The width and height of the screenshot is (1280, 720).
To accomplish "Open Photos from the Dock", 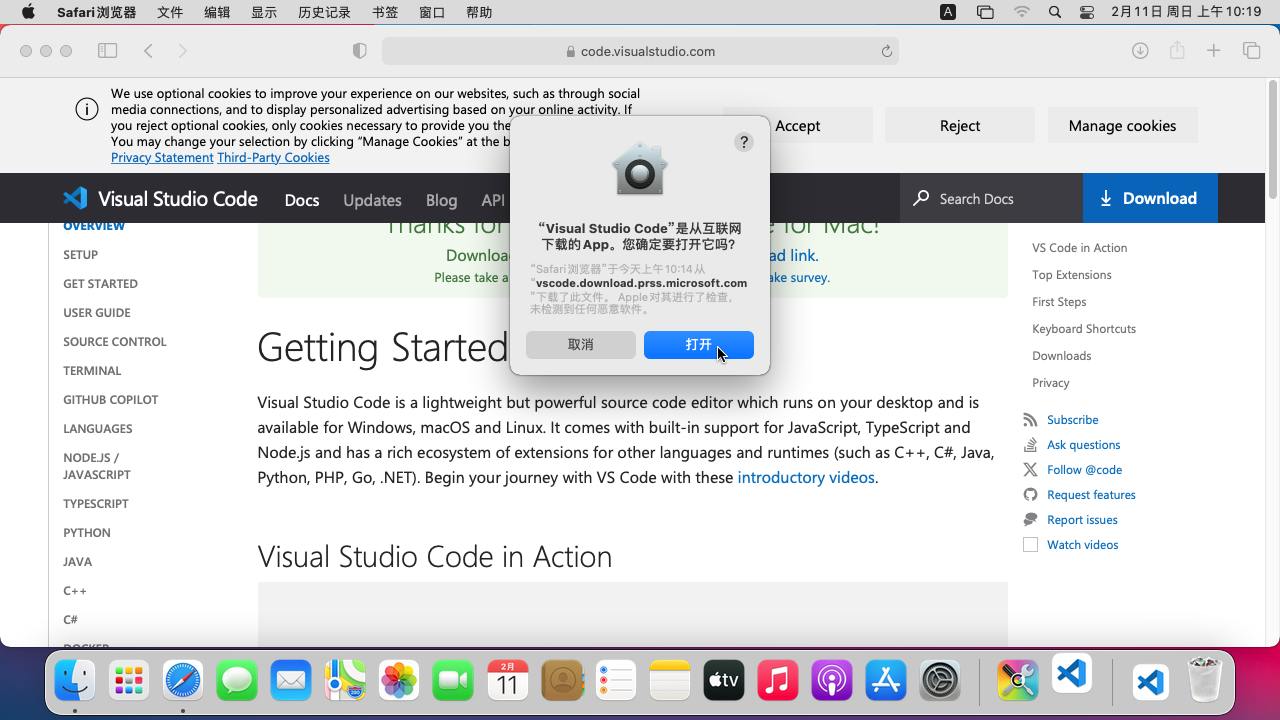I will coord(399,681).
